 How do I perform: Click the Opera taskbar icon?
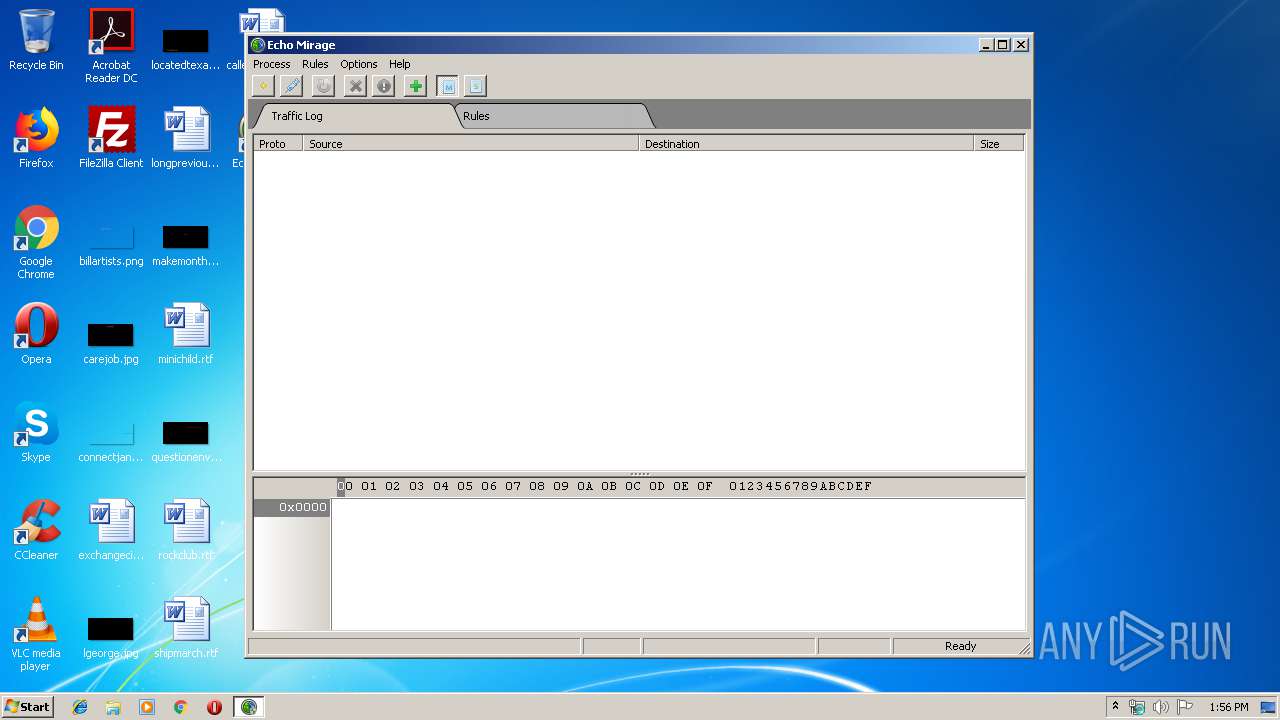tap(214, 707)
